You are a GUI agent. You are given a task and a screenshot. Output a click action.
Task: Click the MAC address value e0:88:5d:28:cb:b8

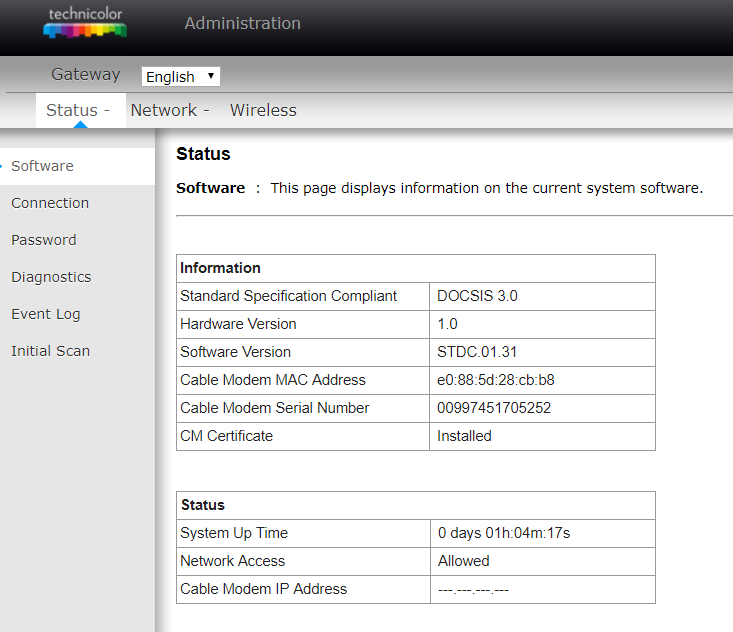496,380
